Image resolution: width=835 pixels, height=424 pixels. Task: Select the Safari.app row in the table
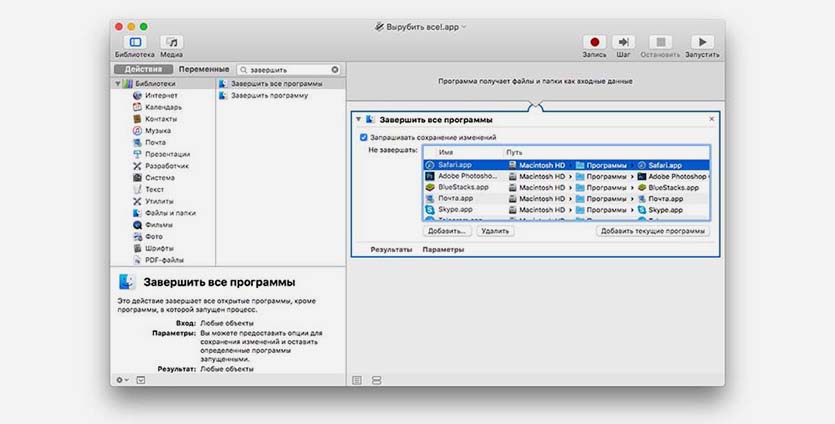click(567, 165)
